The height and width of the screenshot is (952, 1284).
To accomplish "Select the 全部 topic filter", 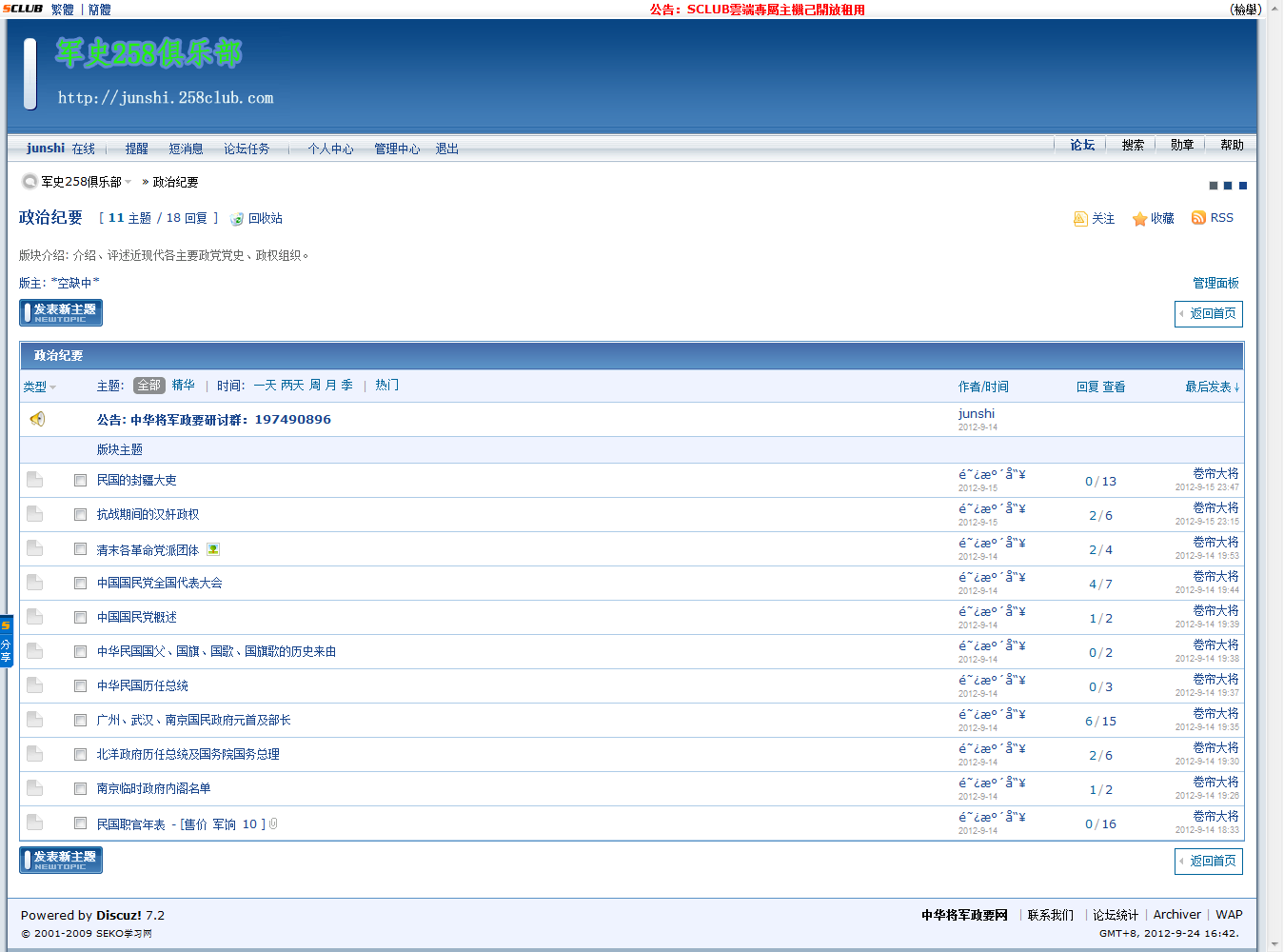I will pyautogui.click(x=149, y=386).
